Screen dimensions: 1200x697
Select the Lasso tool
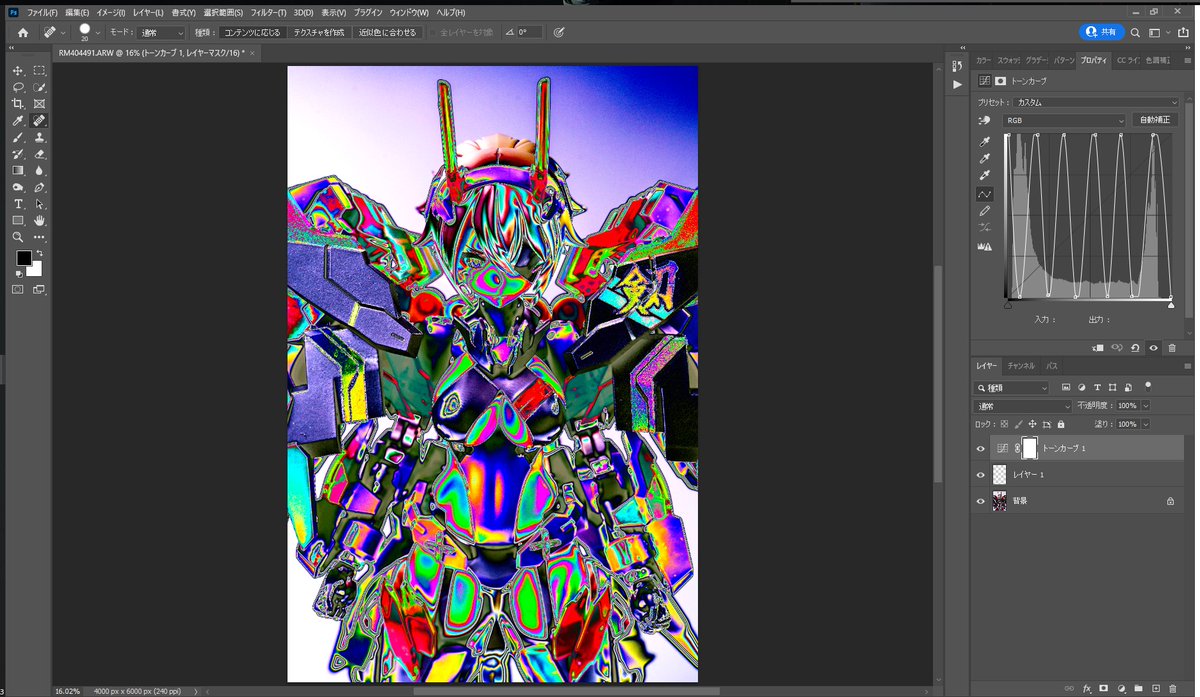18,87
